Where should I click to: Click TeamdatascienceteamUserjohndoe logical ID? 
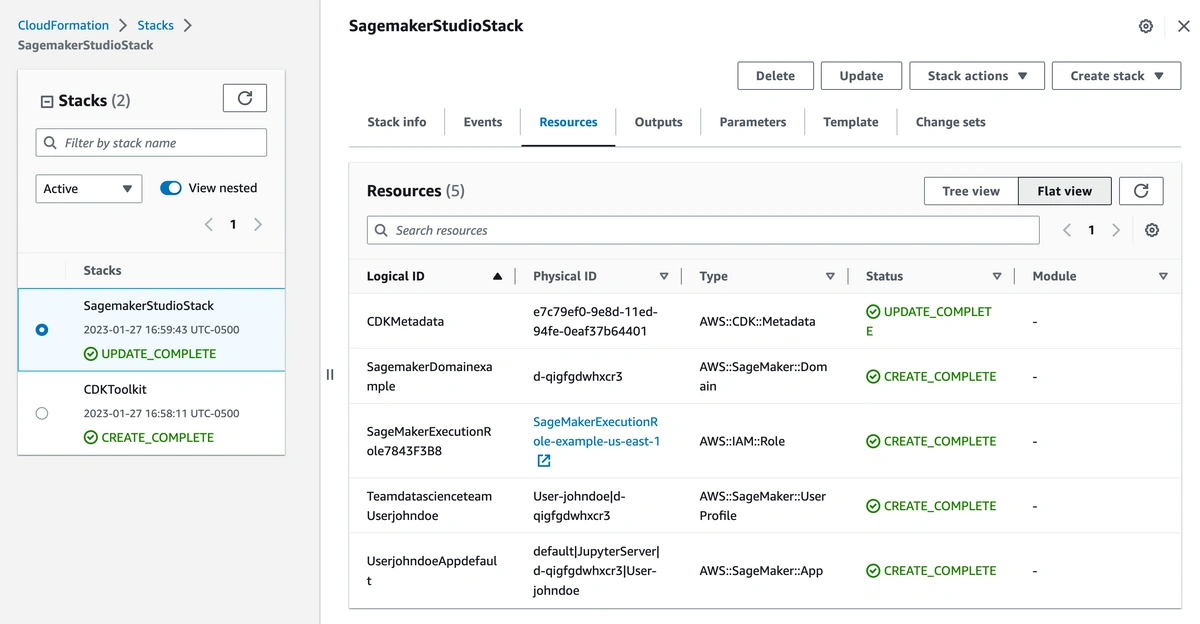[429, 506]
